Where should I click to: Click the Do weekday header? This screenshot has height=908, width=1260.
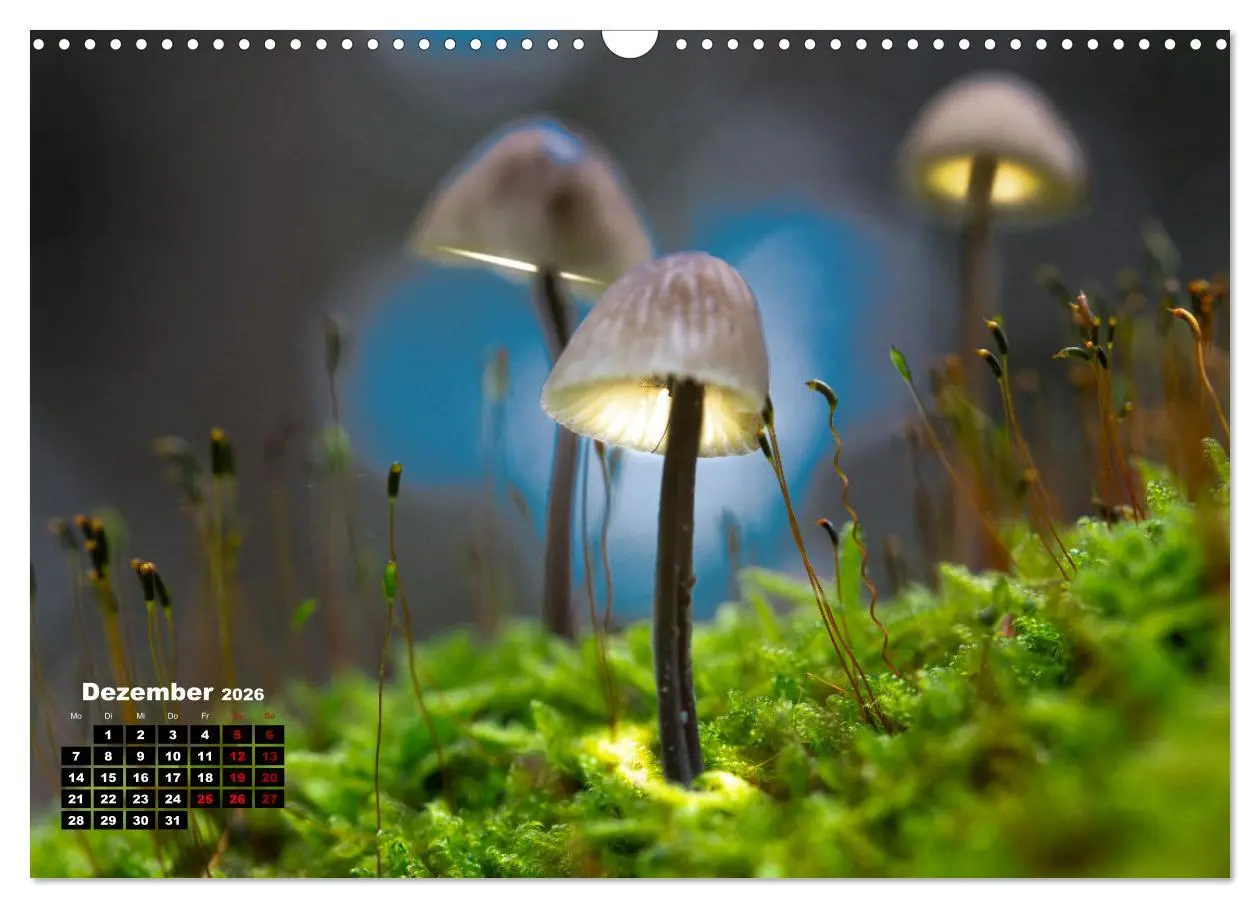[172, 716]
